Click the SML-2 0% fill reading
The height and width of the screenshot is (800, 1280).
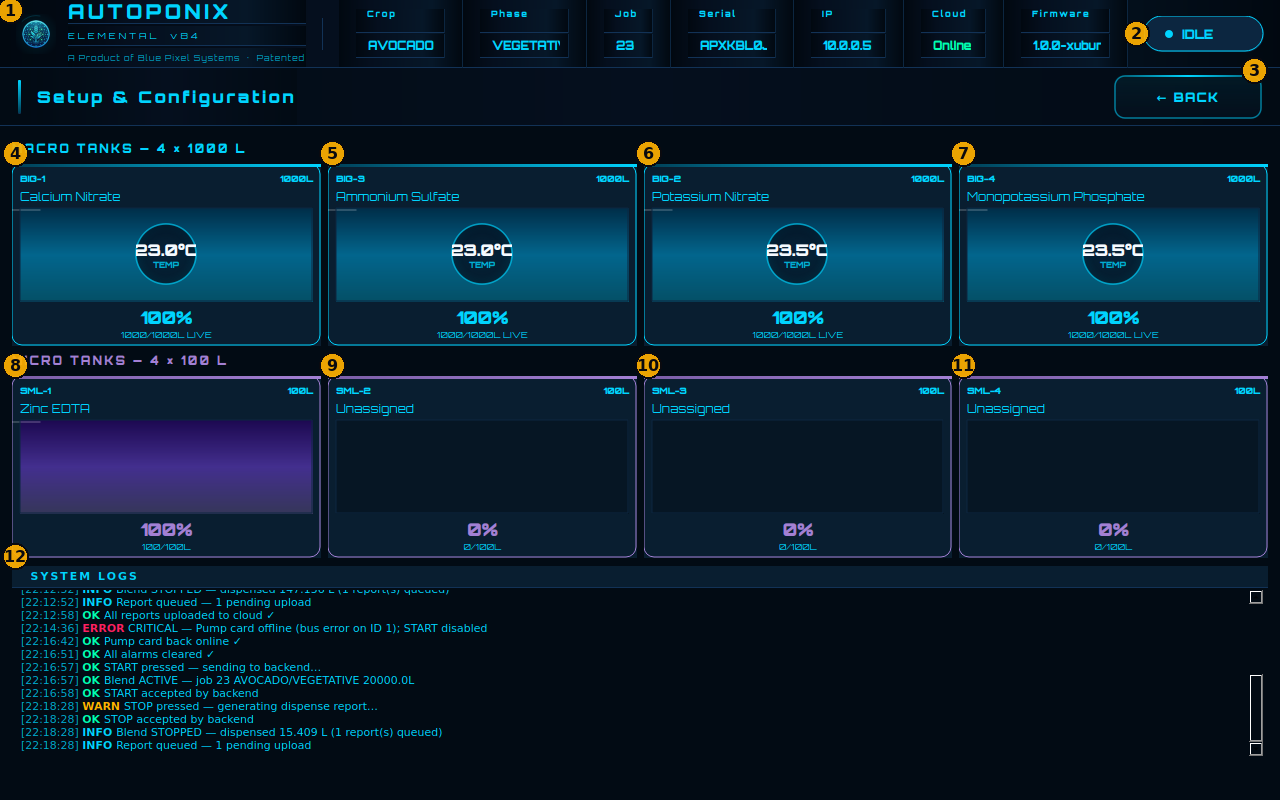click(x=482, y=530)
